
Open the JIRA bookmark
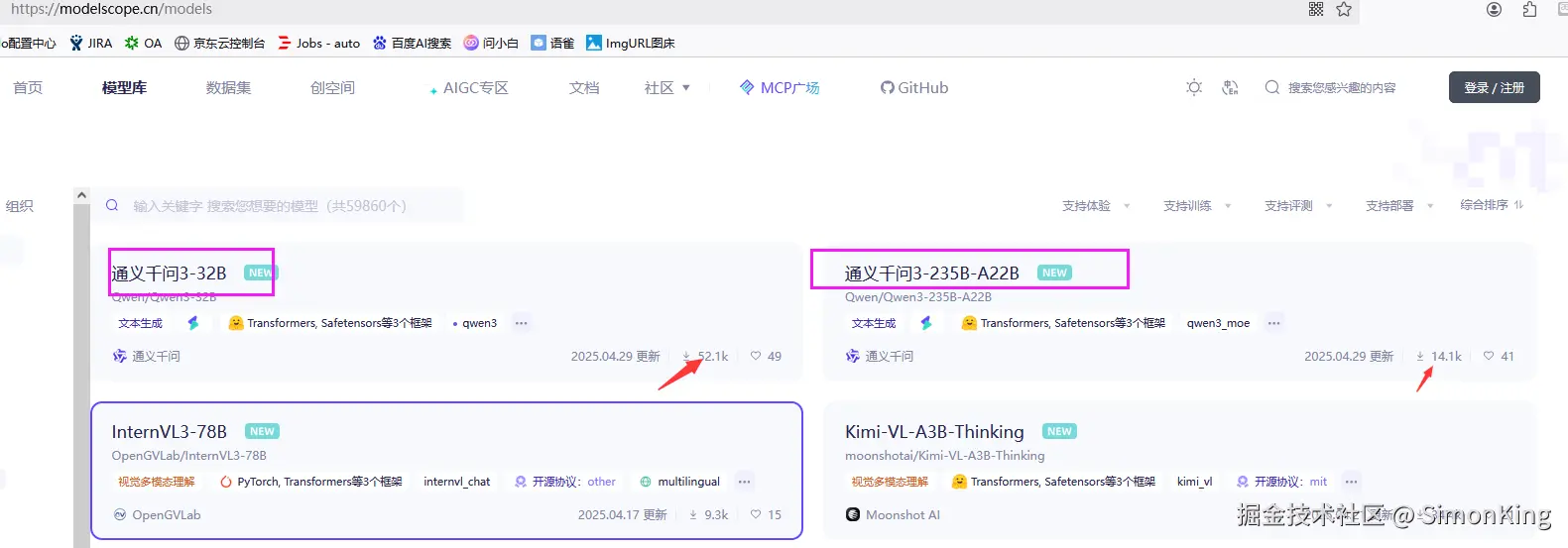pos(90,43)
